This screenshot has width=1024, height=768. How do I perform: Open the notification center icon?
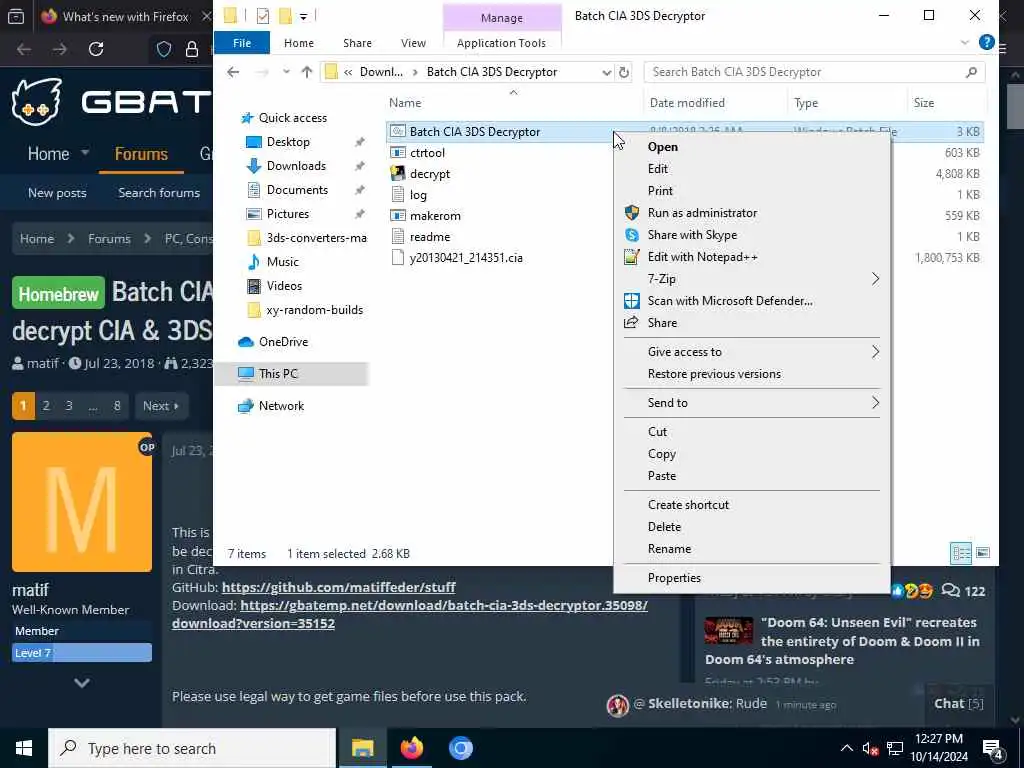point(992,748)
